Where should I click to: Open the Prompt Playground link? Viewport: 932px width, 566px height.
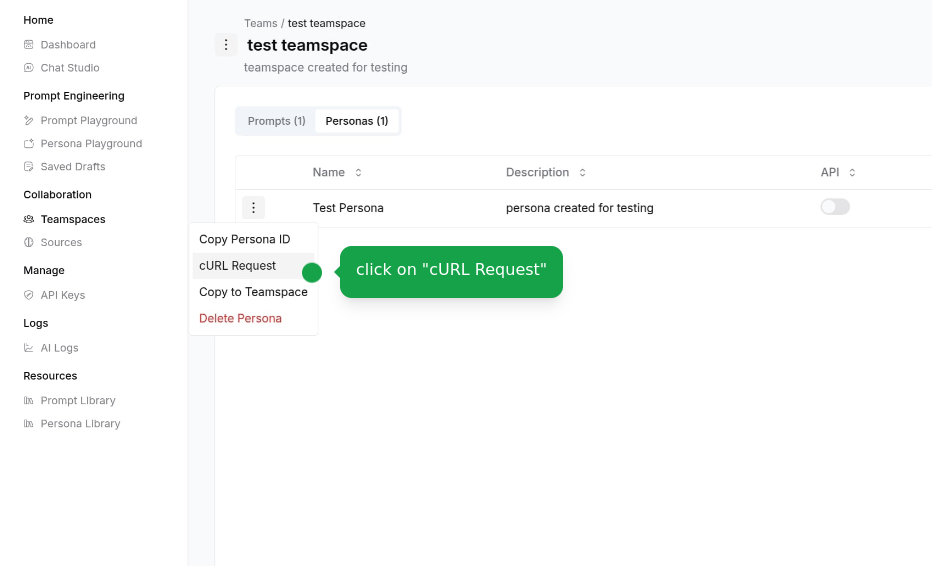89,121
